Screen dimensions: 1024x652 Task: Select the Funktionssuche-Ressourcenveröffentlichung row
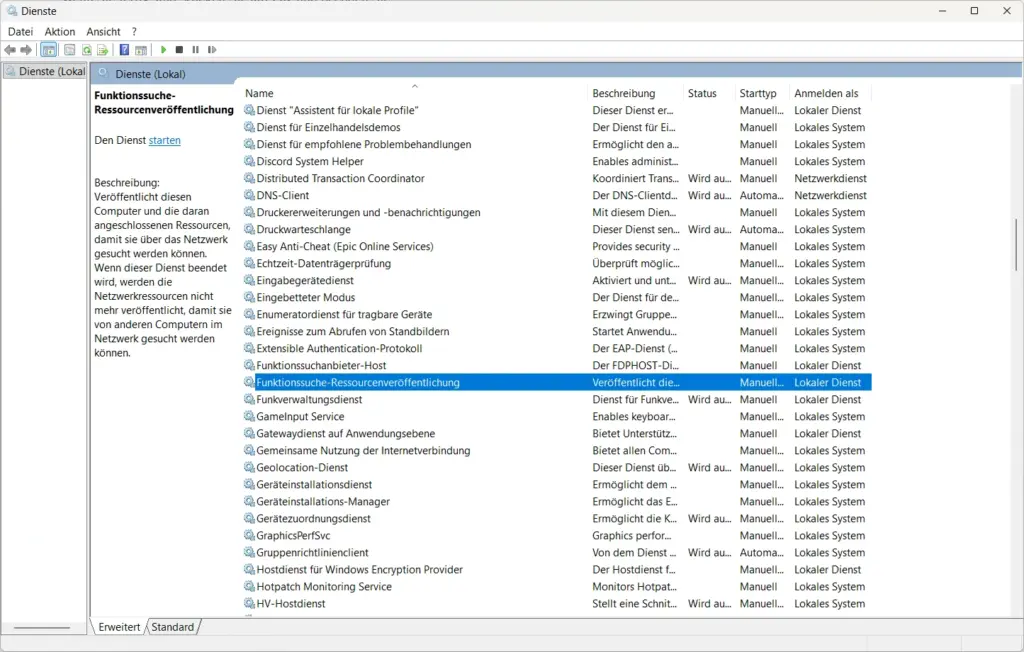(557, 382)
